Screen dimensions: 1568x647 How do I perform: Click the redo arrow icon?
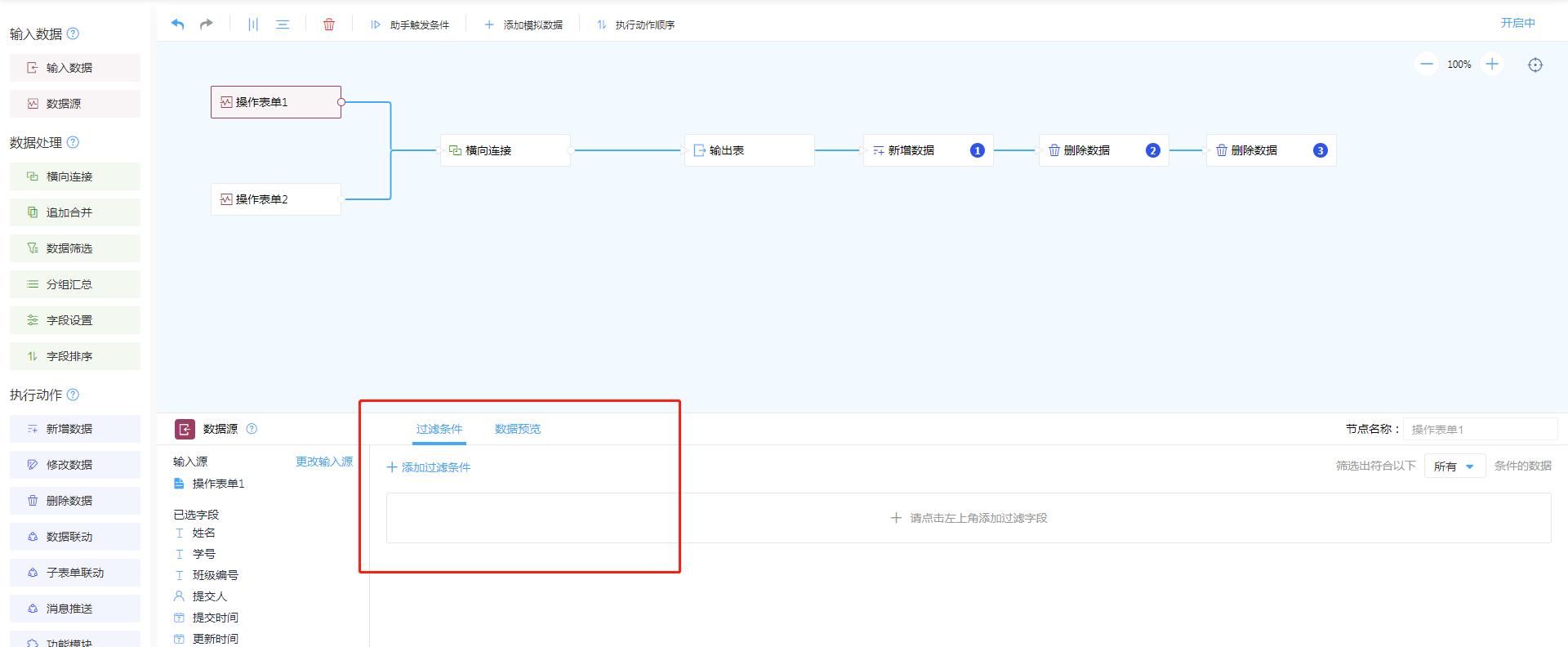207,25
